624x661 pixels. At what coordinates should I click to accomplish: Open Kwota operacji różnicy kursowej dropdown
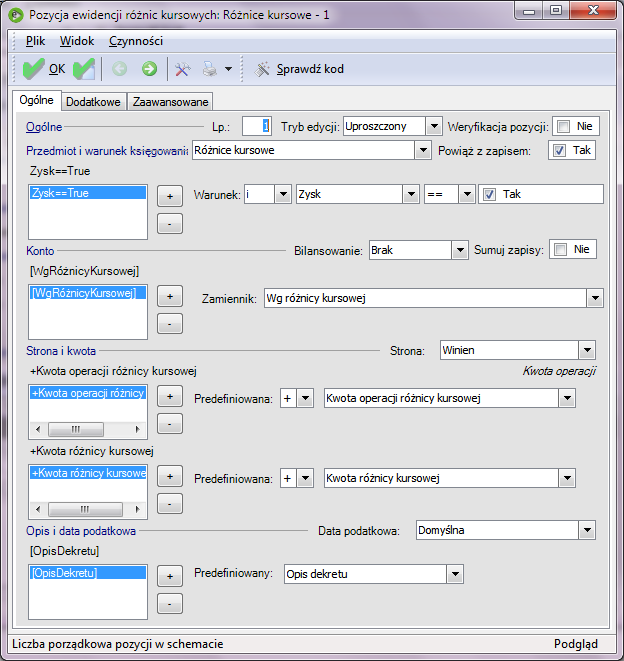point(567,398)
